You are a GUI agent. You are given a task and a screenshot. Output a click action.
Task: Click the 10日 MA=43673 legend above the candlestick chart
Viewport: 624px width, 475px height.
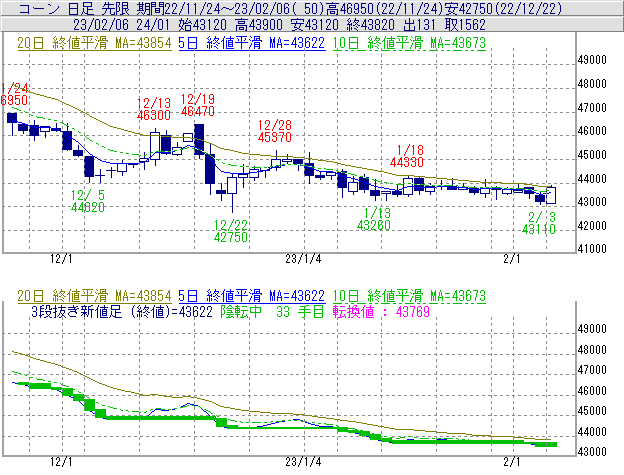point(409,43)
